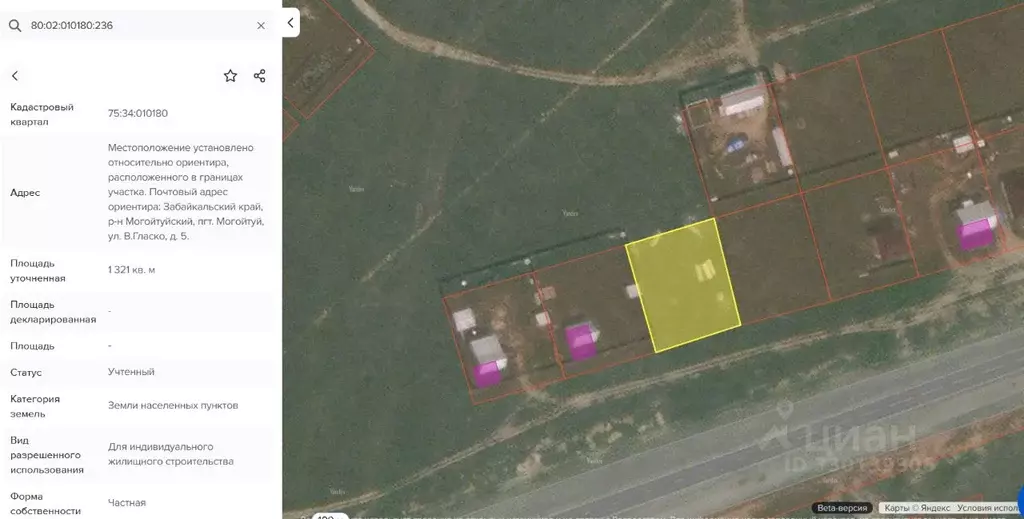
Task: Click pink building in the leftmost parcel
Action: tap(487, 375)
